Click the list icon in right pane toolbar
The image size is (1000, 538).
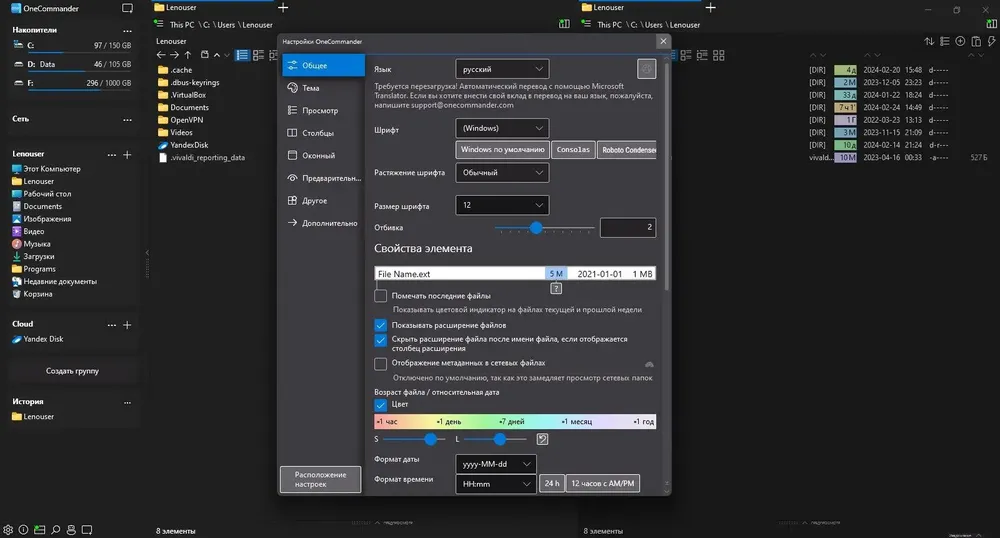point(945,41)
